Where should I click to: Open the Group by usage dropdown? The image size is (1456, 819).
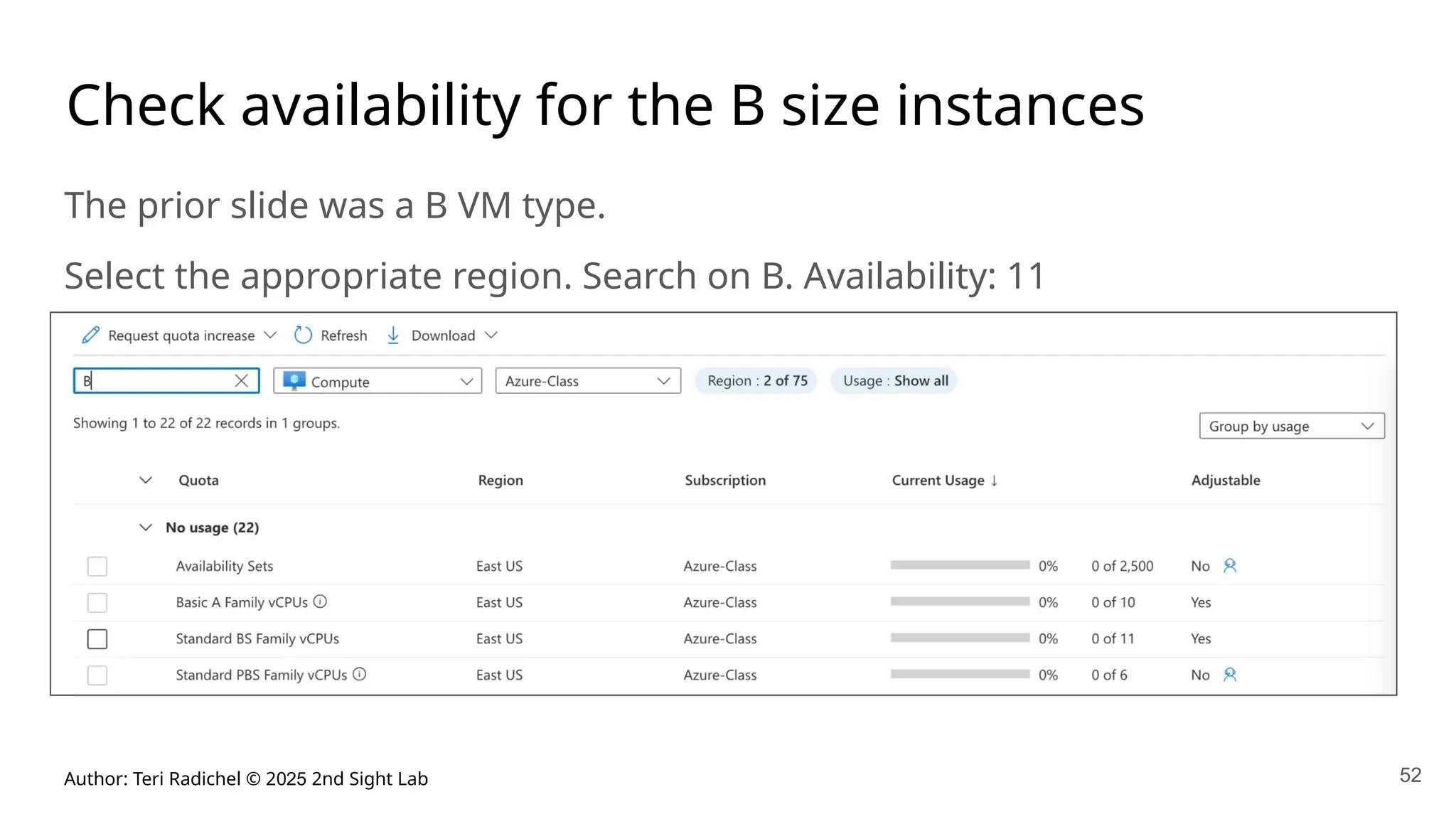tap(1292, 426)
